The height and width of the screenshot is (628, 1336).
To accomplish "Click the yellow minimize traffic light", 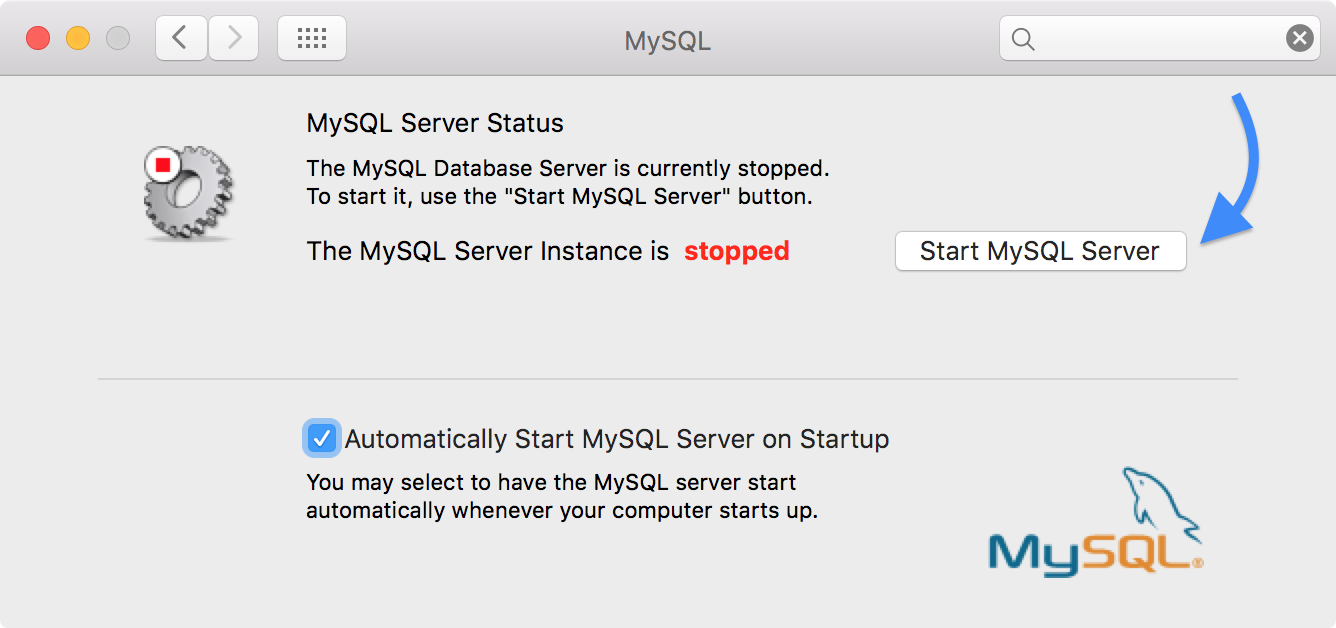I will coord(76,37).
